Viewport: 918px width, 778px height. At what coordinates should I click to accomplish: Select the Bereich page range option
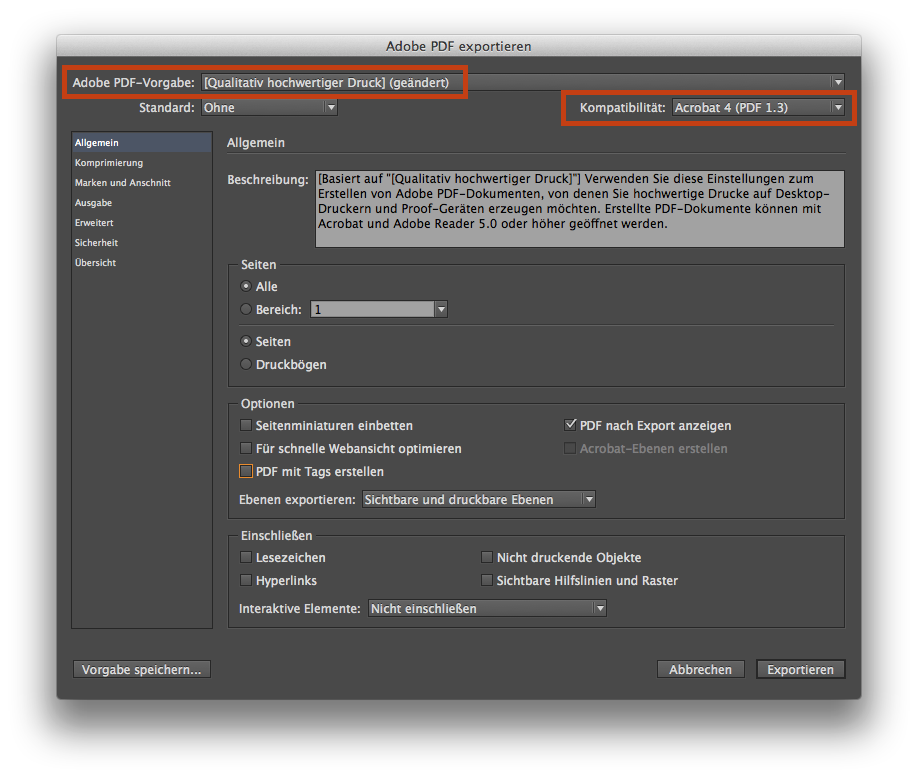tap(245, 308)
